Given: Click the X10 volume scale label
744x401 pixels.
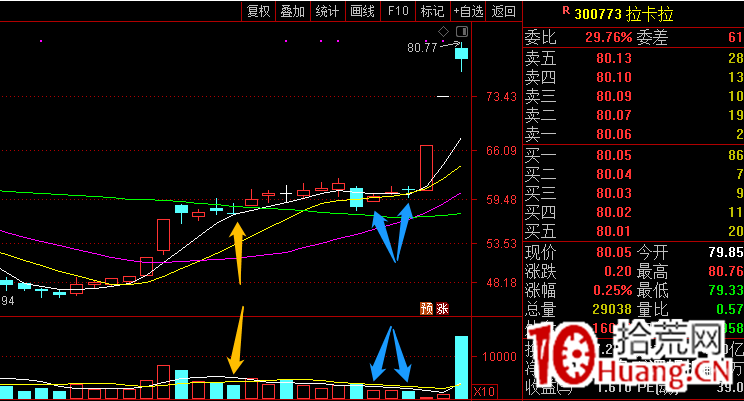Looking at the screenshot, I should click(x=484, y=392).
